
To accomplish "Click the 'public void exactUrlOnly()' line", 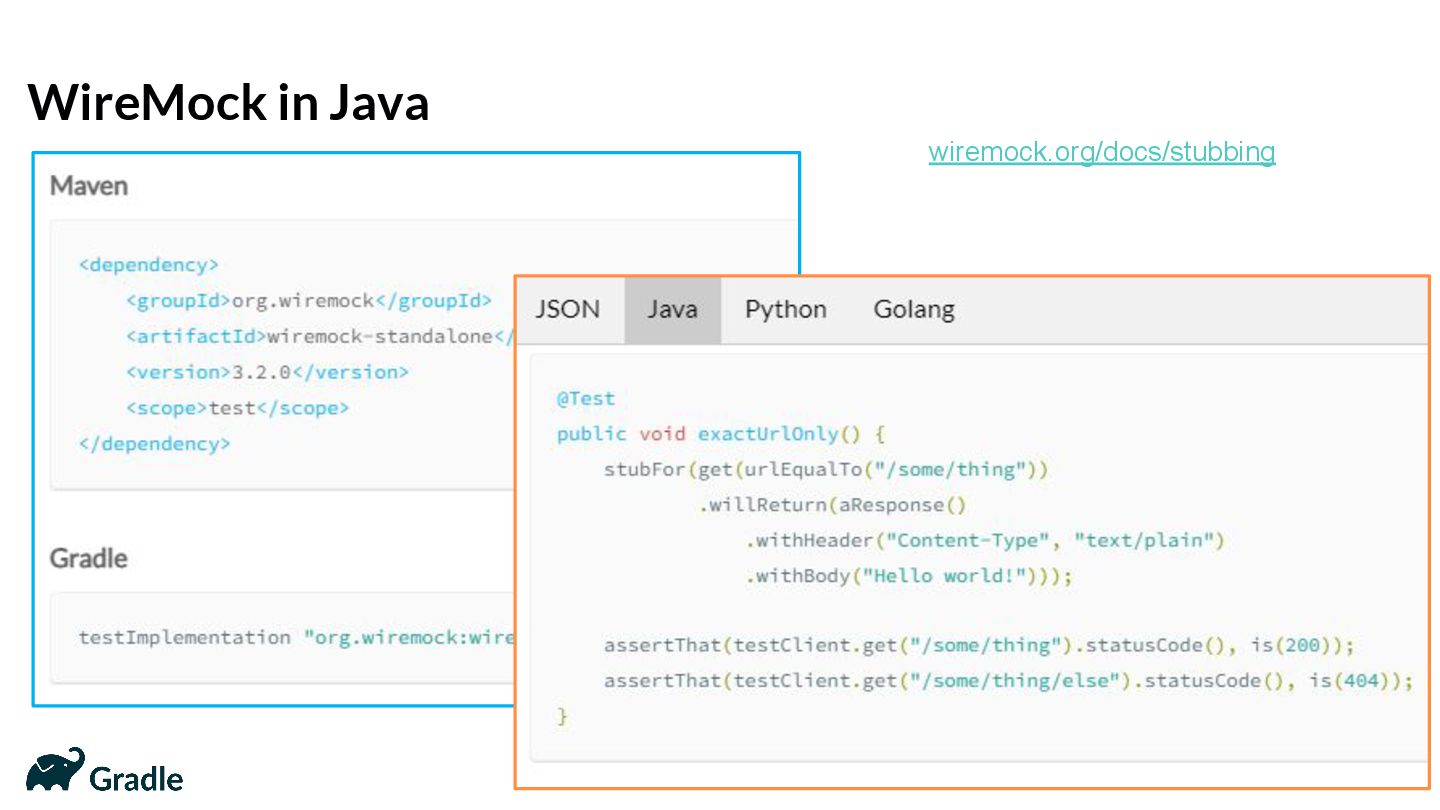I will coord(721,434).
